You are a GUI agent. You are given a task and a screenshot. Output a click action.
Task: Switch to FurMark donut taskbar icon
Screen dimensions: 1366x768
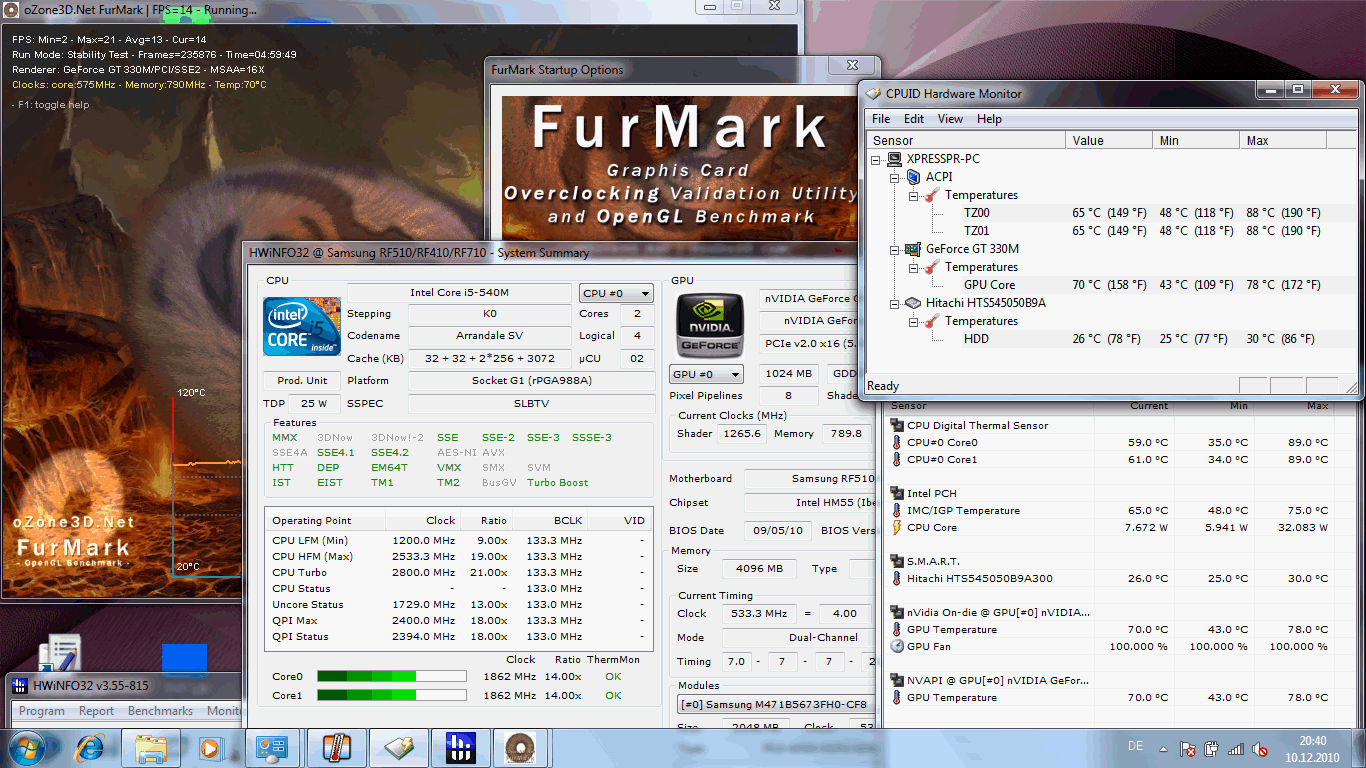click(522, 747)
